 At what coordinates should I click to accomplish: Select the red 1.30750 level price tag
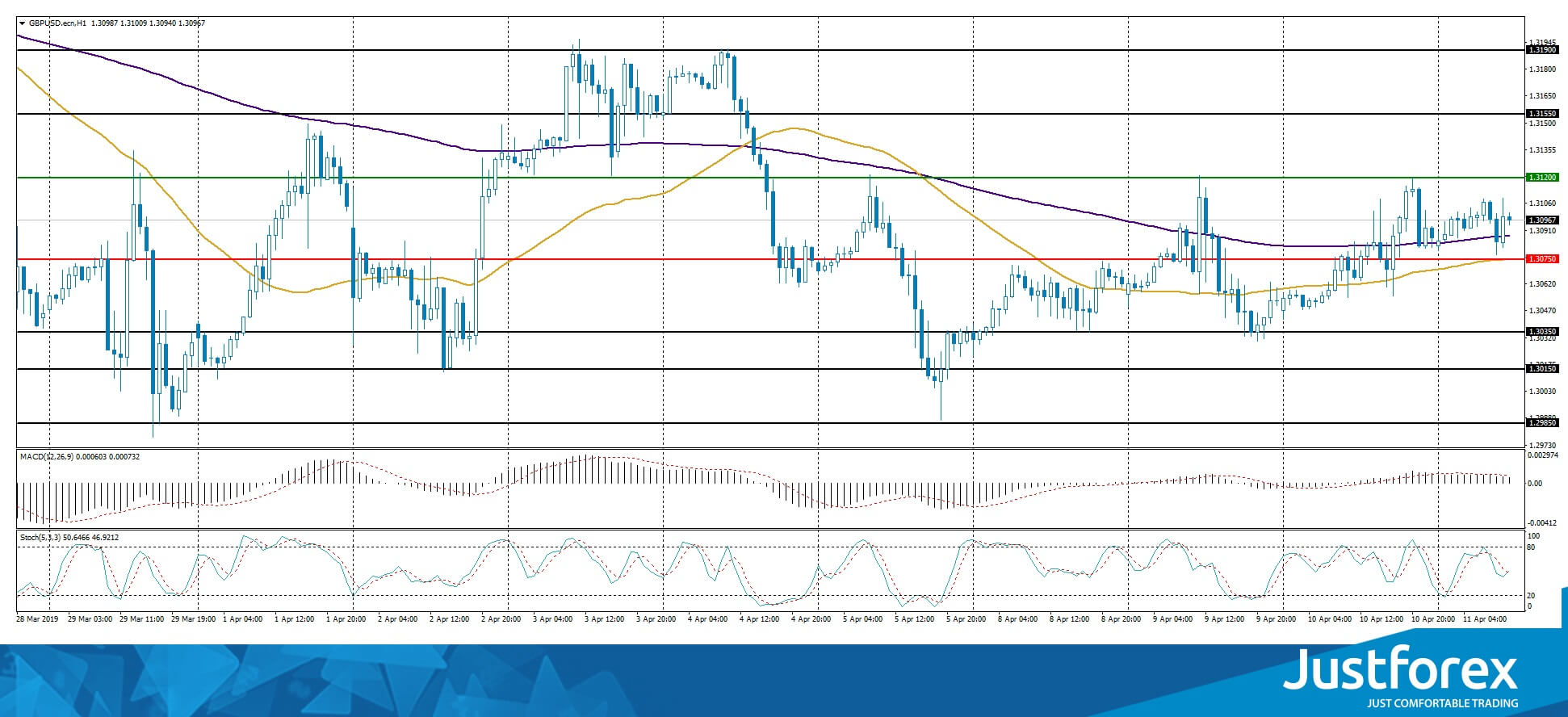coord(1542,259)
